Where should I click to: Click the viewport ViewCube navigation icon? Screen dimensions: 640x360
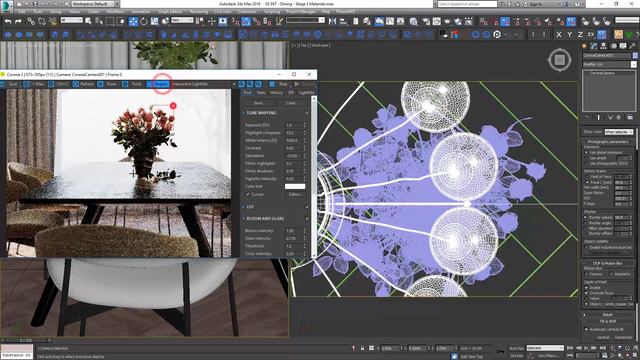559,60
